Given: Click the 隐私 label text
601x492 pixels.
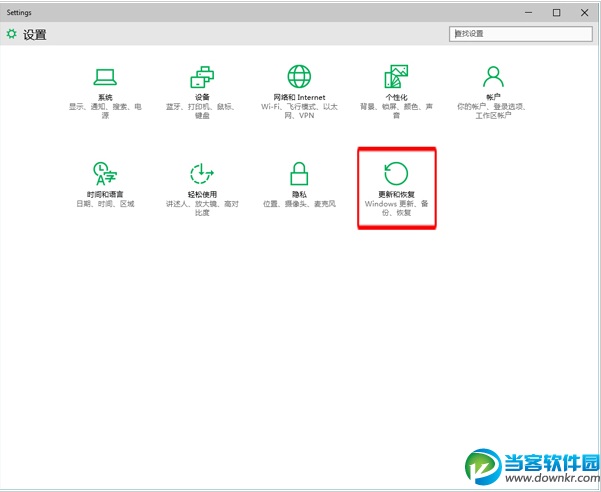Looking at the screenshot, I should pos(299,194).
